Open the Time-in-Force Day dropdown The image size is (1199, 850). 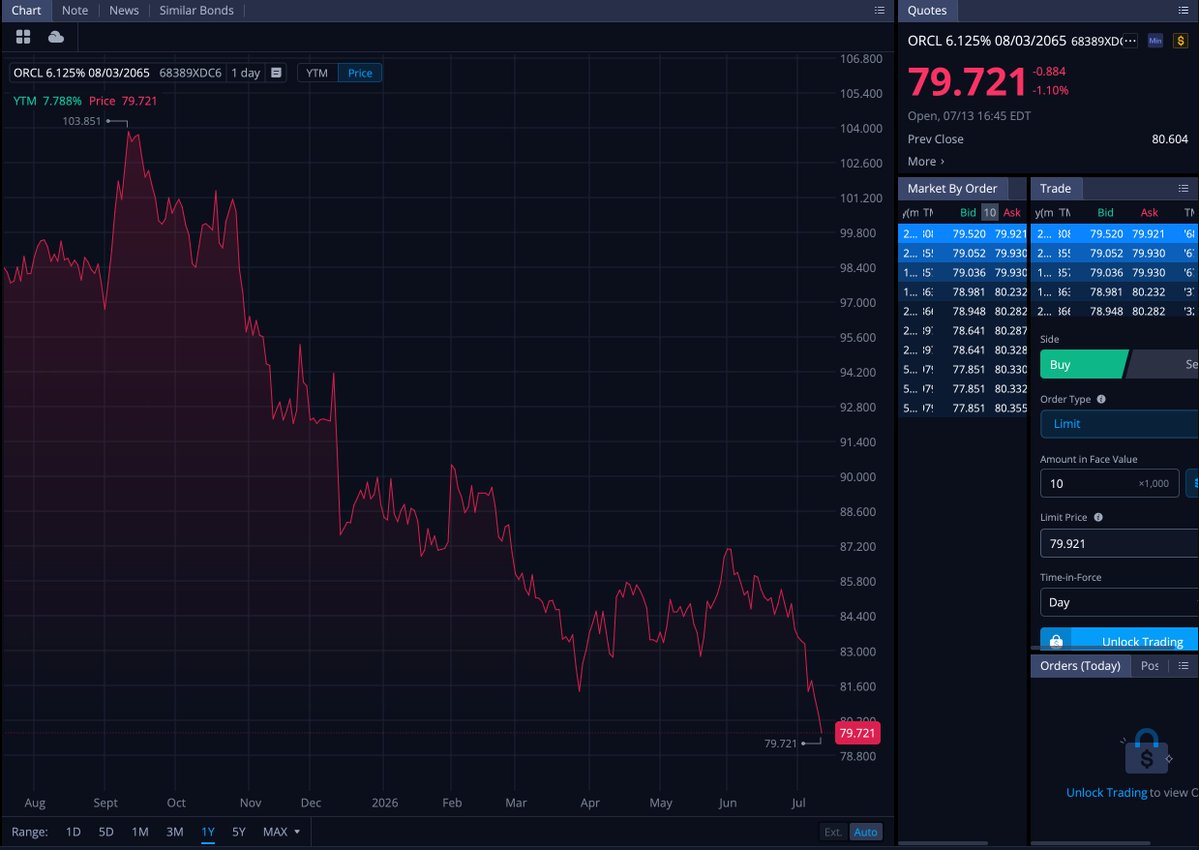point(1119,602)
